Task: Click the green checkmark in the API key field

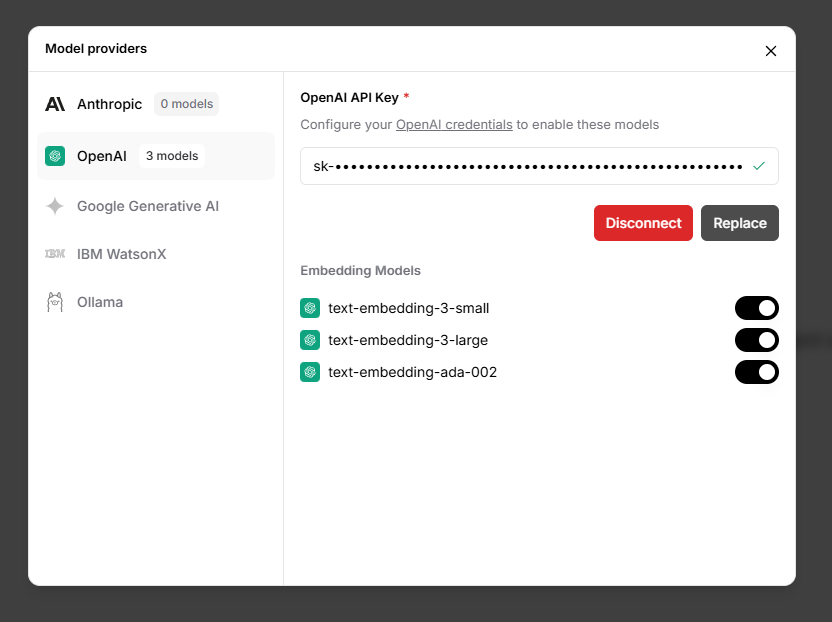Action: pos(759,166)
